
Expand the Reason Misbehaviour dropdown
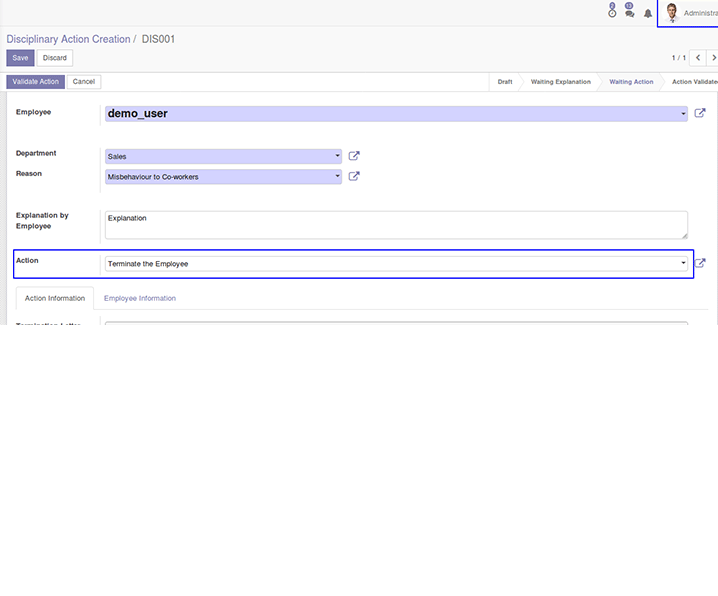(337, 176)
